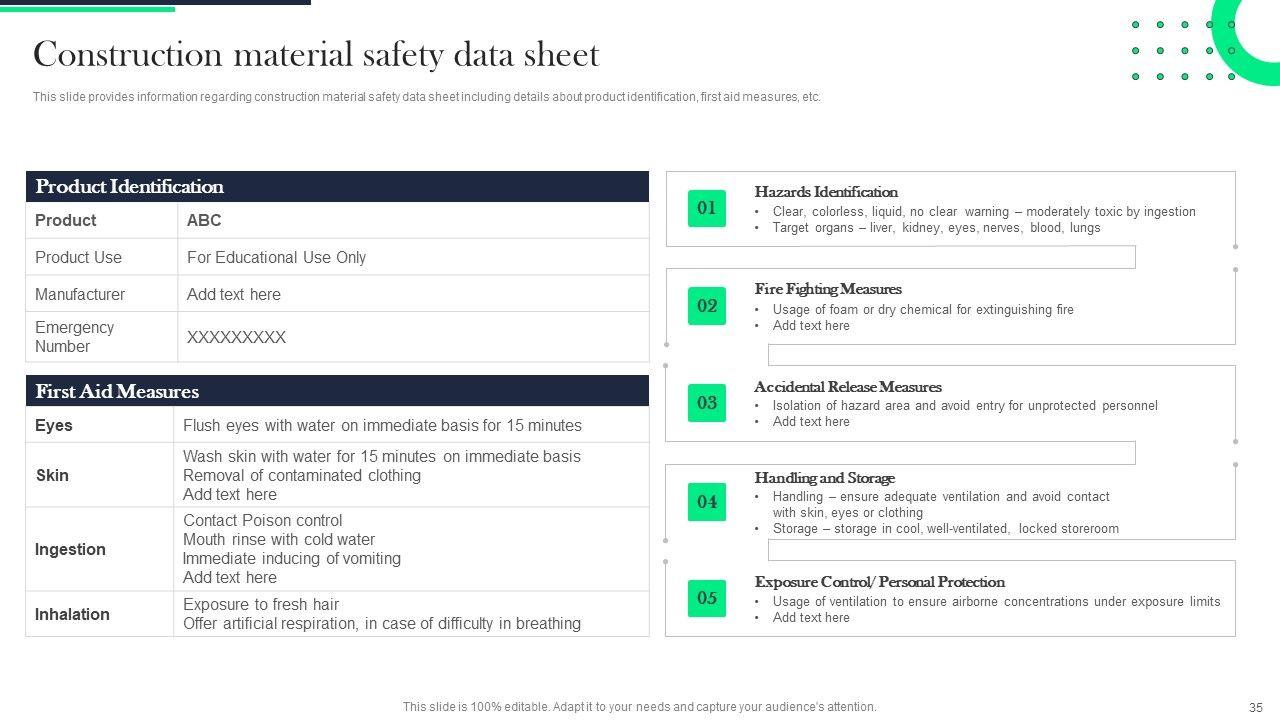Select the Accidental Release Measures heading

(848, 387)
